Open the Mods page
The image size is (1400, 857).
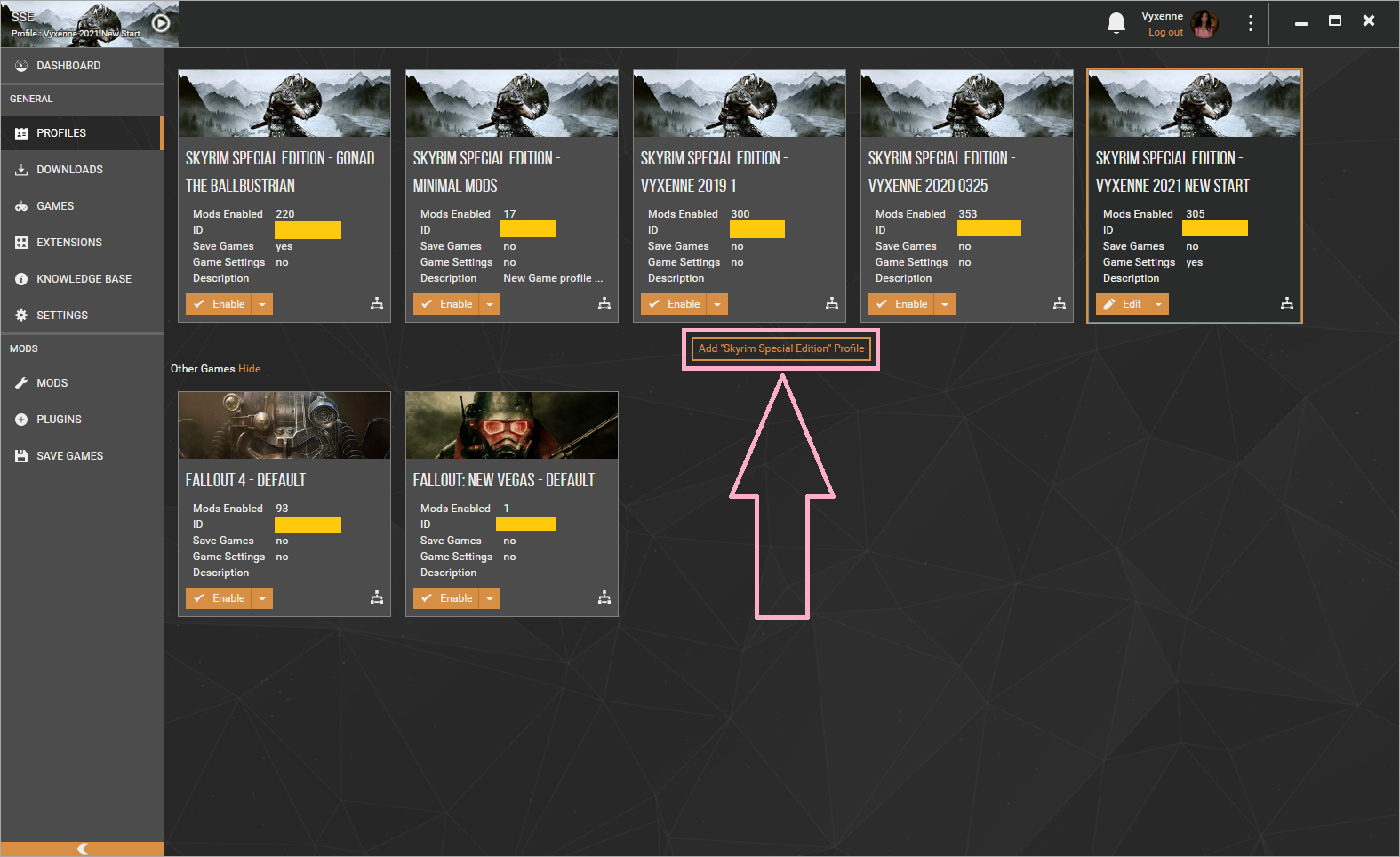(82, 383)
